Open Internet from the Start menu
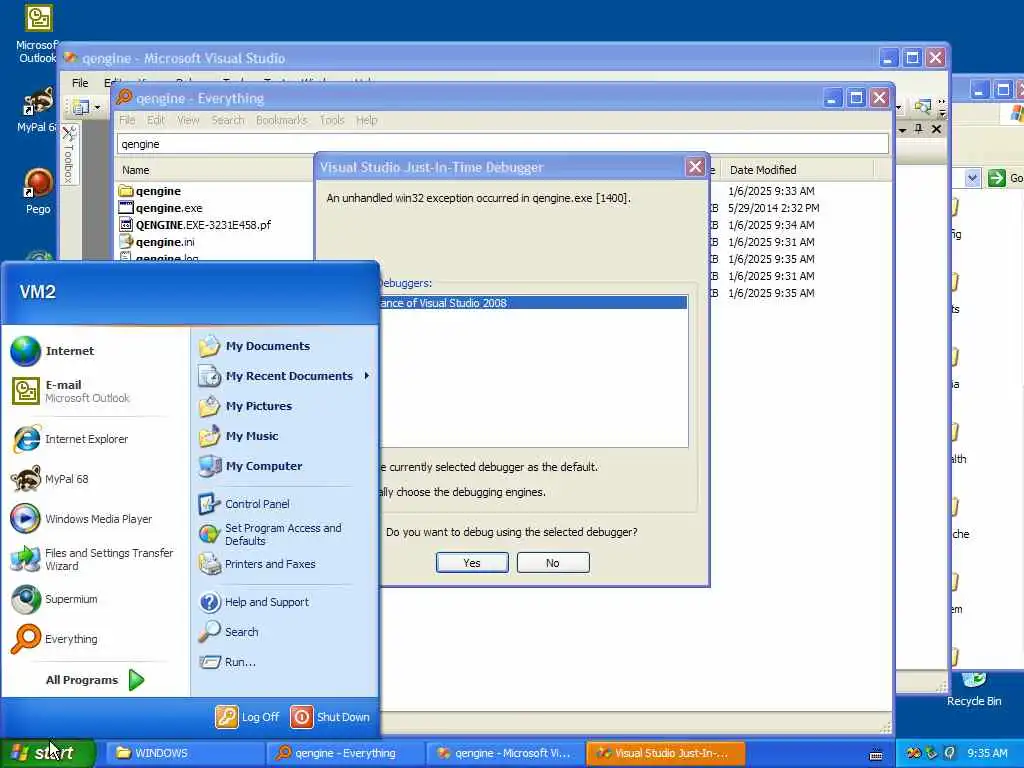1024x768 pixels. click(x=52, y=351)
